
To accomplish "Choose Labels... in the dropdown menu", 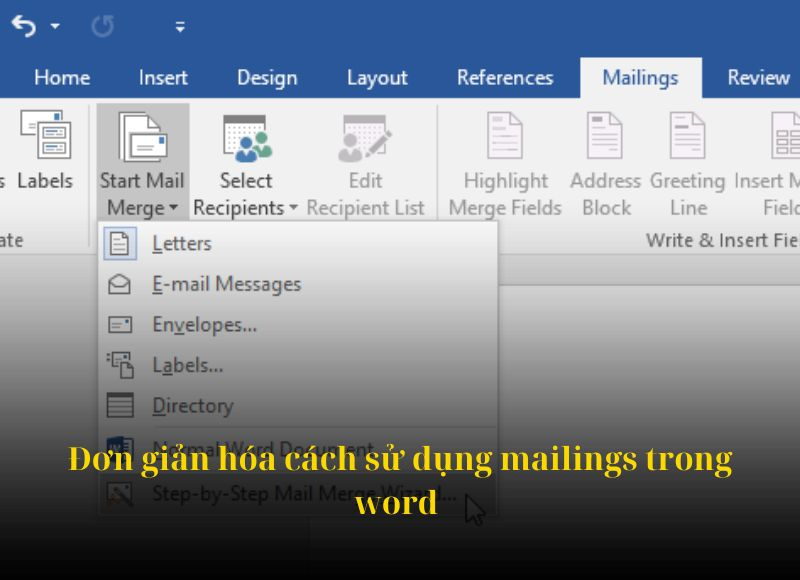I will point(298,365).
